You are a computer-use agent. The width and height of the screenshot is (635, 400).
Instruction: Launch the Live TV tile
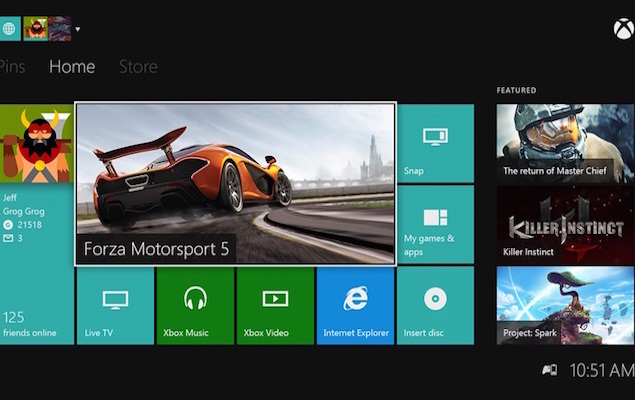click(115, 305)
